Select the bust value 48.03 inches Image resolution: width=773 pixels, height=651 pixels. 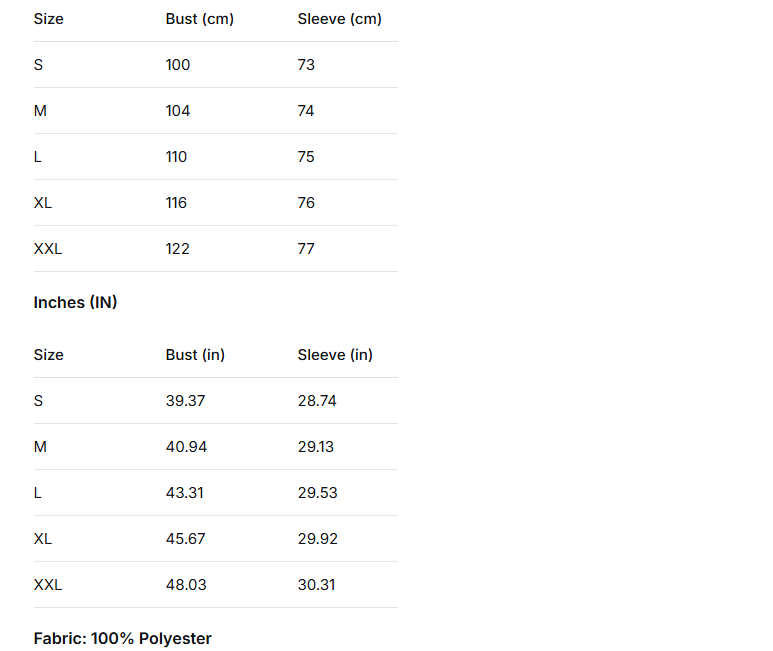(x=186, y=585)
